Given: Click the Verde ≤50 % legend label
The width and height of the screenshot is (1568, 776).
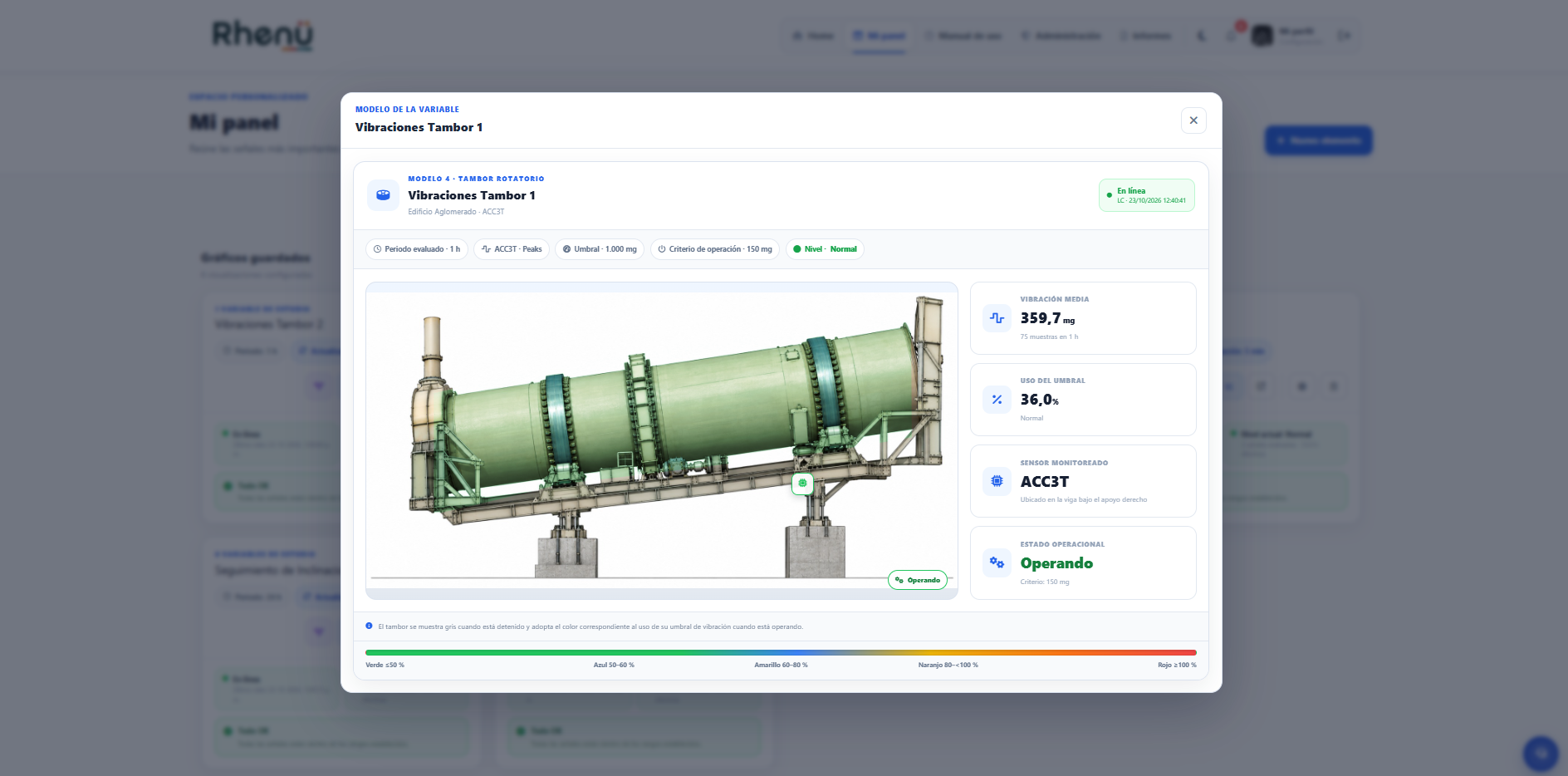Looking at the screenshot, I should pos(385,665).
